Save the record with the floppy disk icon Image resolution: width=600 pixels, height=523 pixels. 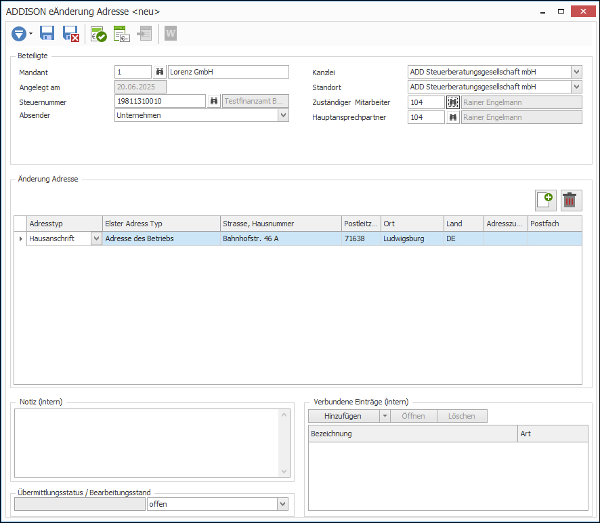click(47, 34)
